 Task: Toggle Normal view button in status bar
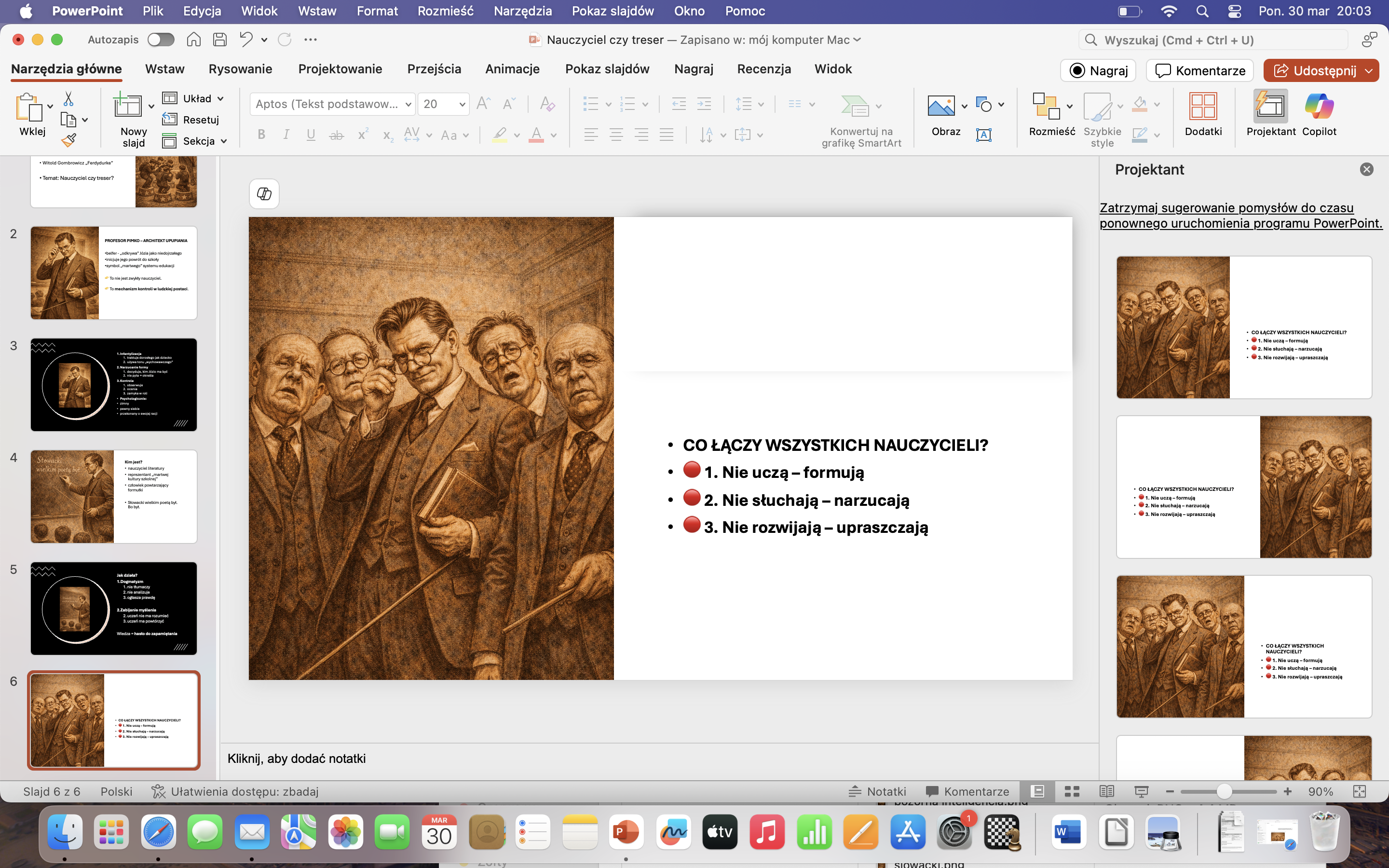pyautogui.click(x=1037, y=792)
